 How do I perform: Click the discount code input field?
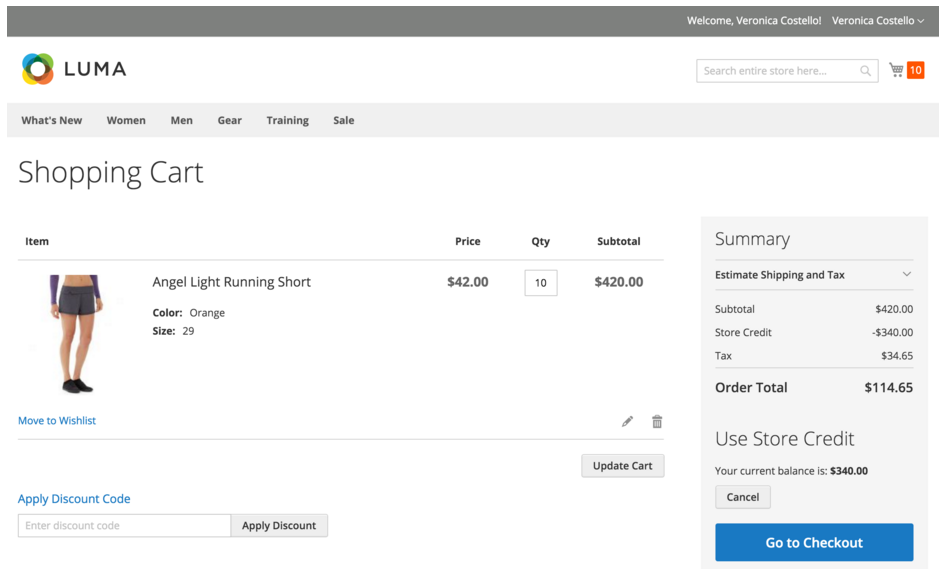tap(124, 526)
